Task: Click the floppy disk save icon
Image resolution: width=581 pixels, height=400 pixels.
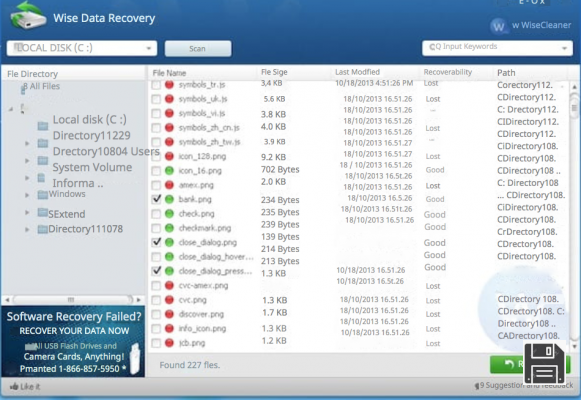Action: coord(544,364)
